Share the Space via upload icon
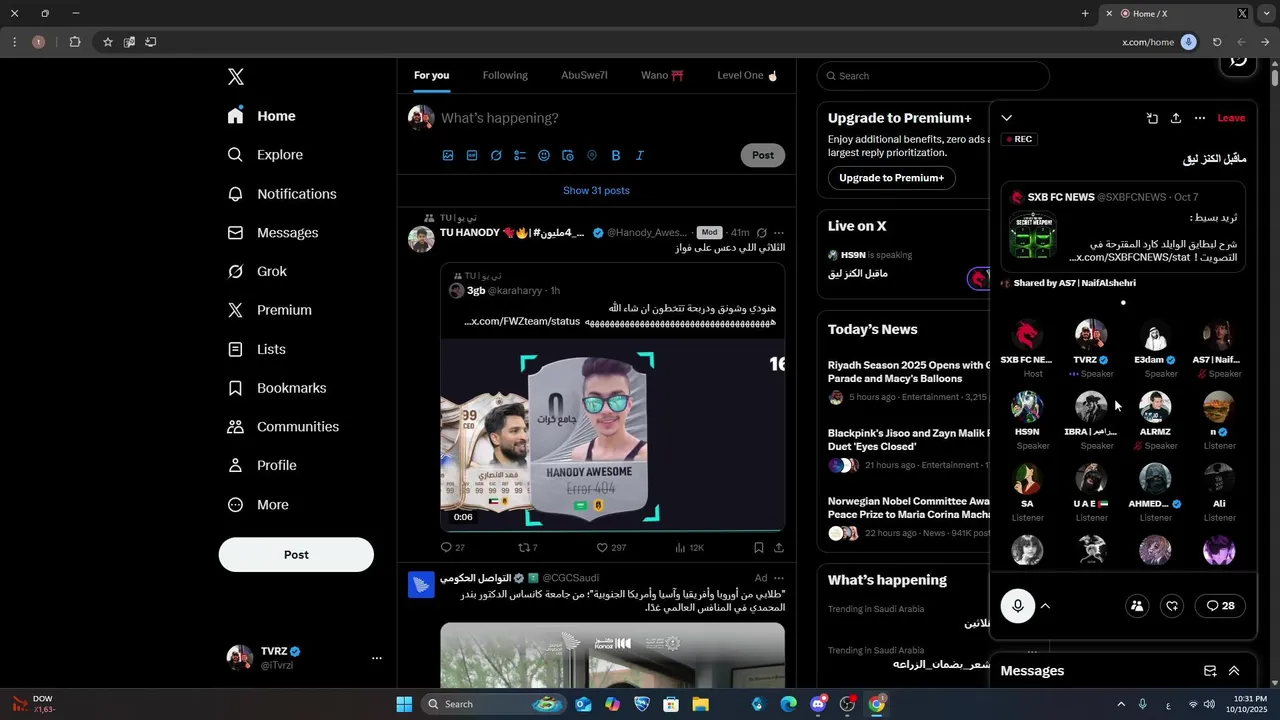 [1176, 118]
